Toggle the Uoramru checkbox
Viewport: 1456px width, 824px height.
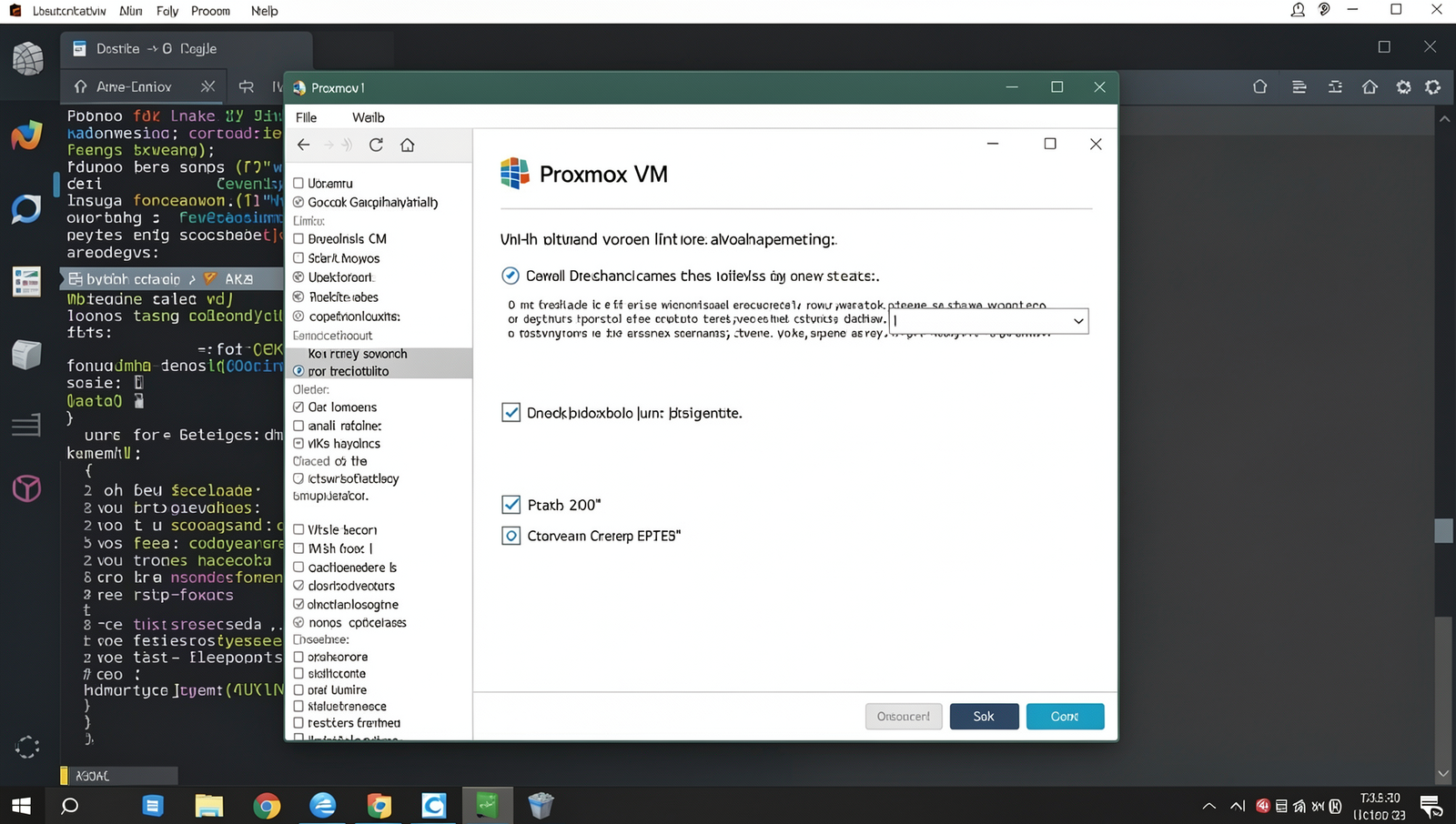[x=298, y=183]
